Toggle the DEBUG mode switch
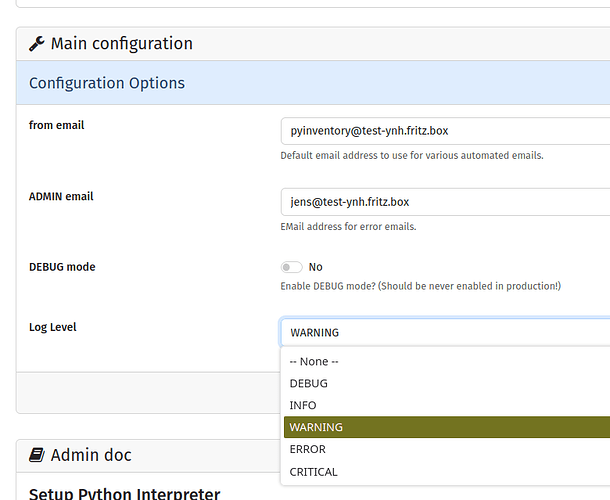Viewport: 610px width, 500px height. pyautogui.click(x=291, y=267)
